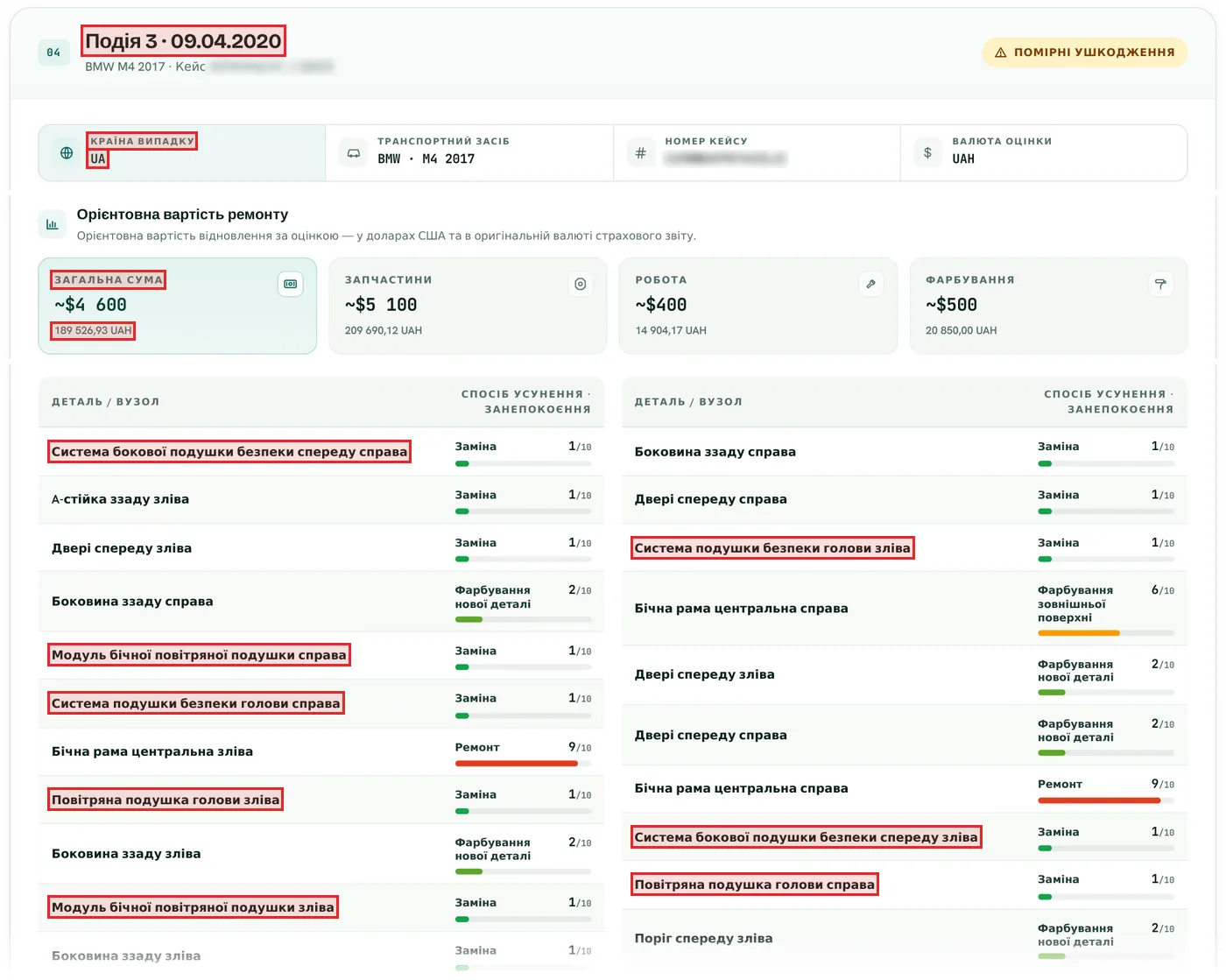Click the parts cost ~$5 100

pyautogui.click(x=381, y=305)
